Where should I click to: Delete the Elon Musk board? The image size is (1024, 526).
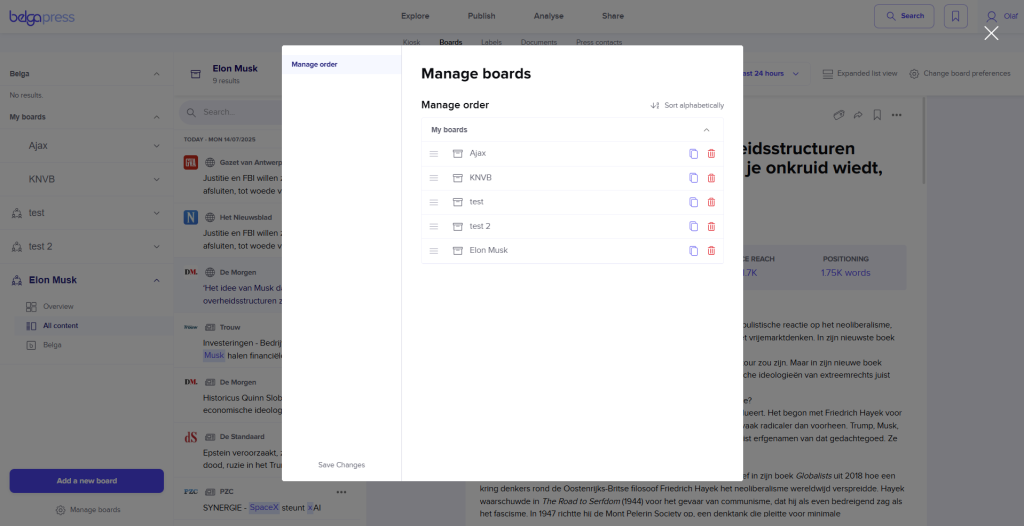point(711,251)
